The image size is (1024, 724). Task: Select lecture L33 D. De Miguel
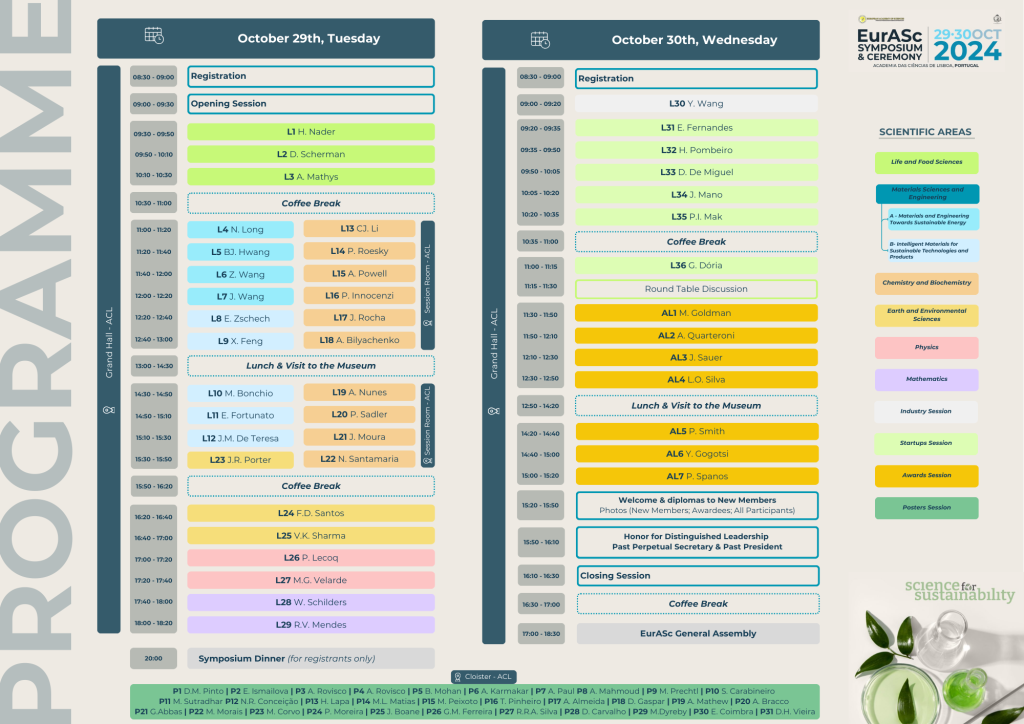click(x=696, y=172)
